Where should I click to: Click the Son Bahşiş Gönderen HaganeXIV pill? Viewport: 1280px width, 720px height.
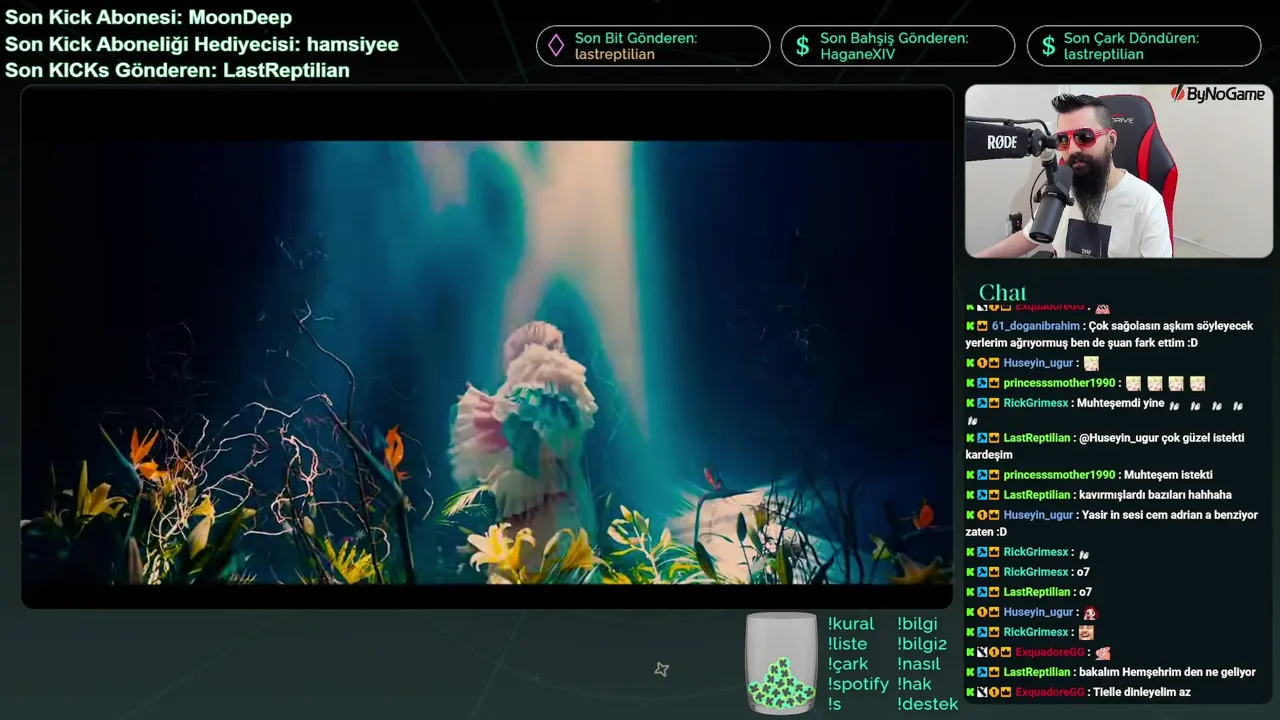[x=898, y=46]
